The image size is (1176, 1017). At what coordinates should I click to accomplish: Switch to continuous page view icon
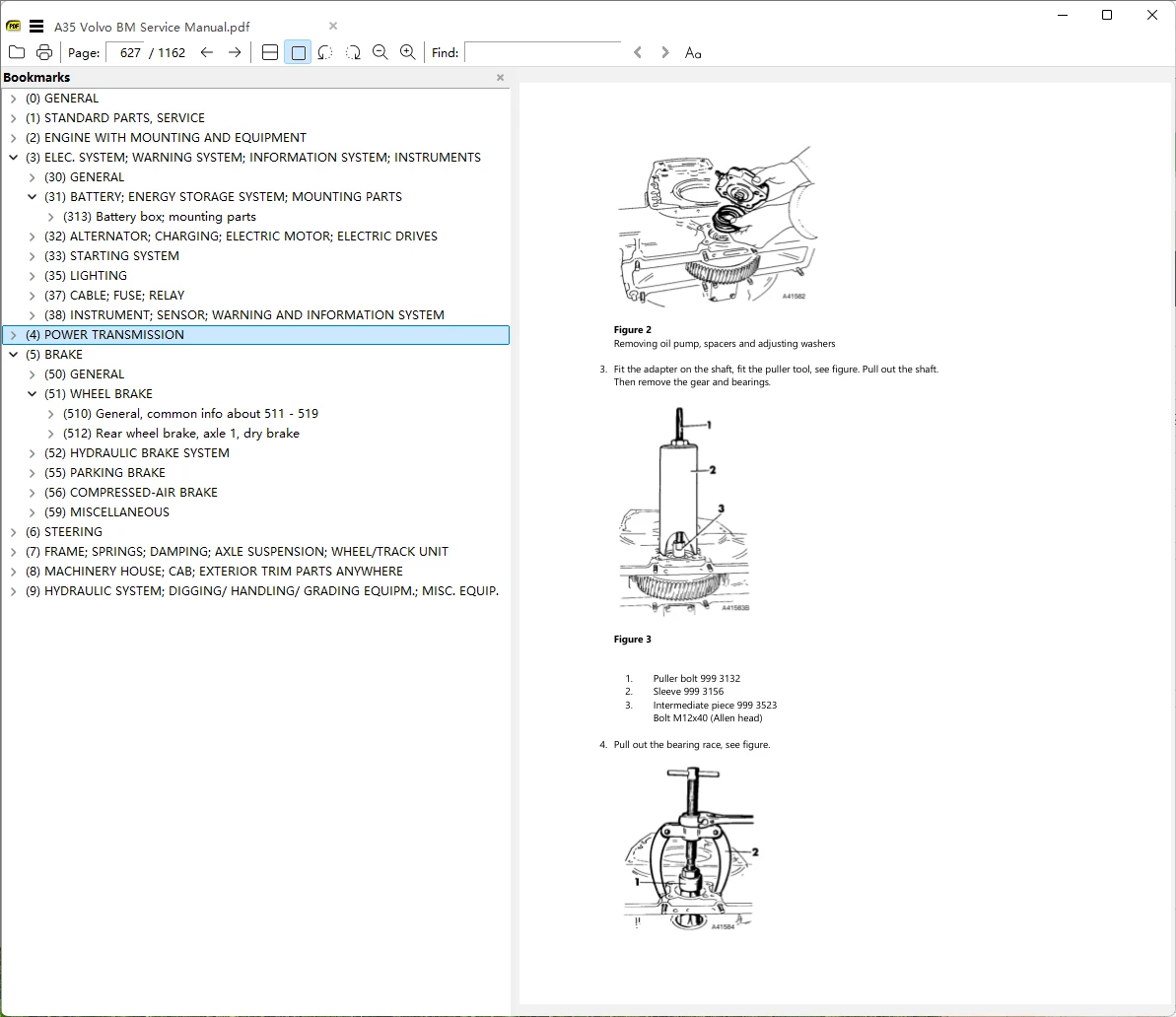(270, 52)
